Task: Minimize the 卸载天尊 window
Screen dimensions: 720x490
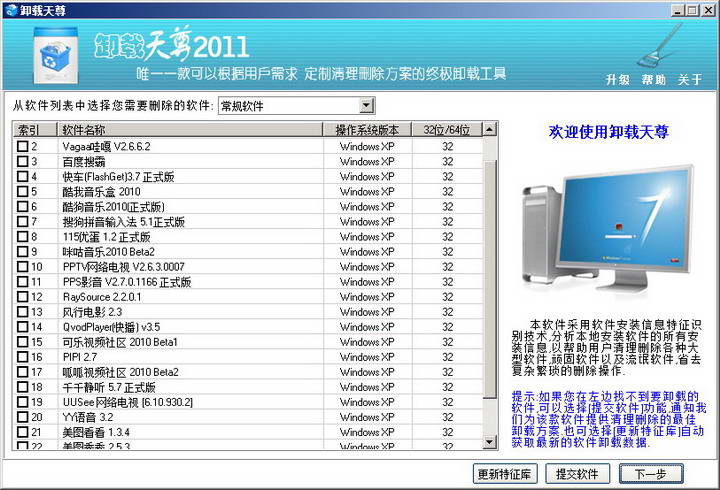Action: coord(678,10)
